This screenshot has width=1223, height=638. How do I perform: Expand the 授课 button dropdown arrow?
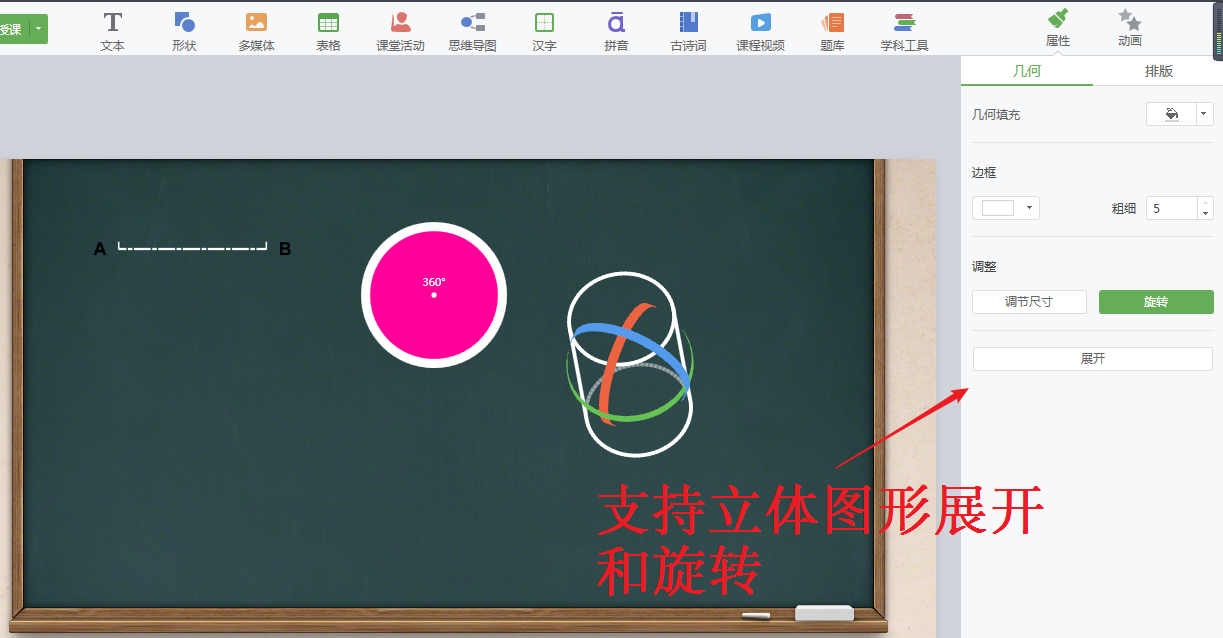[x=39, y=29]
